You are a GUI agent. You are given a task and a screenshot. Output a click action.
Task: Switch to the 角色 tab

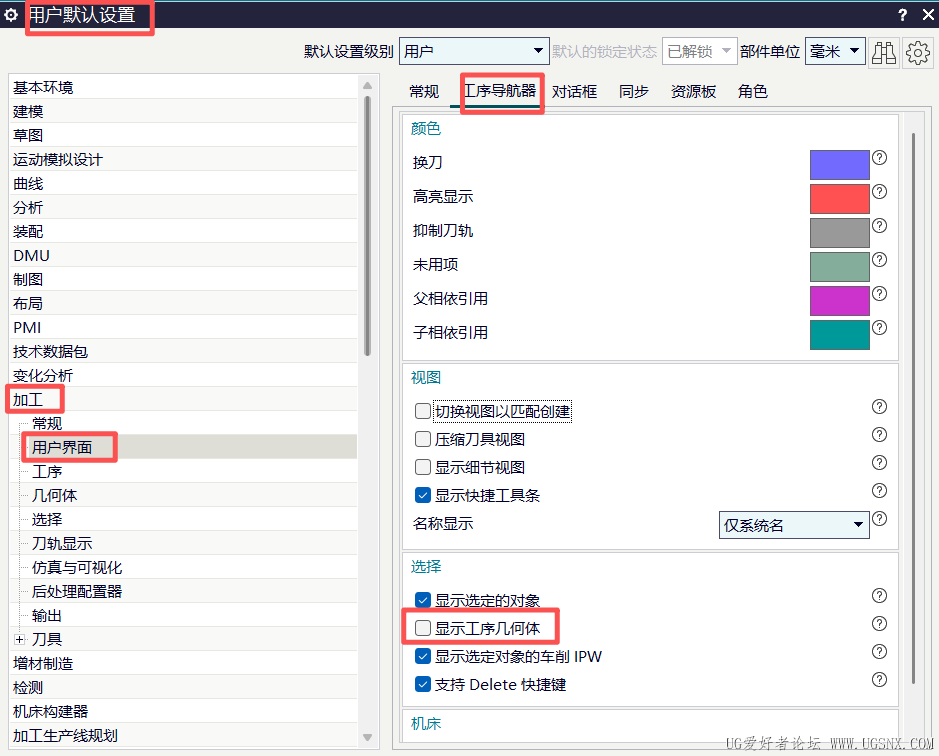753,92
